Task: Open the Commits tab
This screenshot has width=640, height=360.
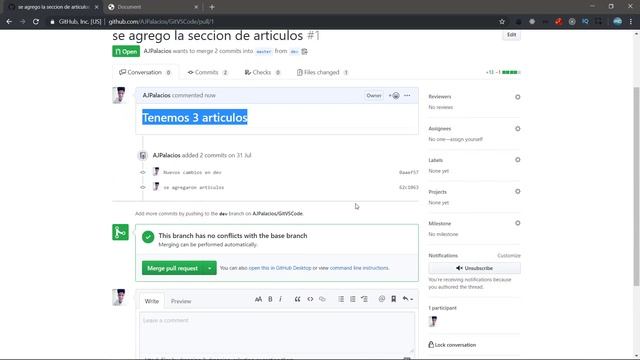Action: coord(207,72)
